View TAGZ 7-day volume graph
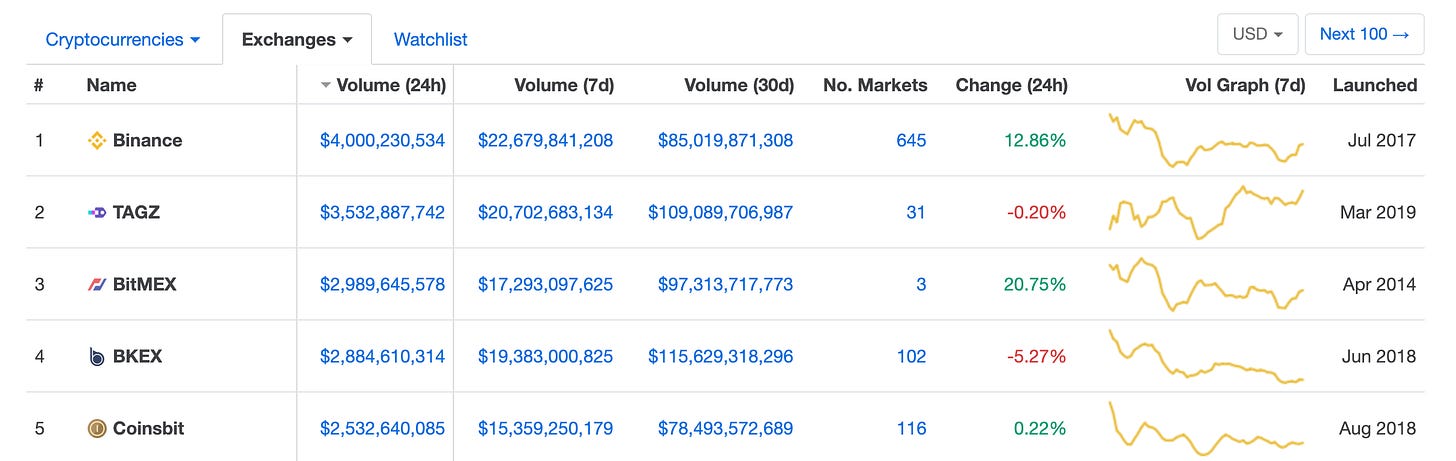 (x=1206, y=212)
